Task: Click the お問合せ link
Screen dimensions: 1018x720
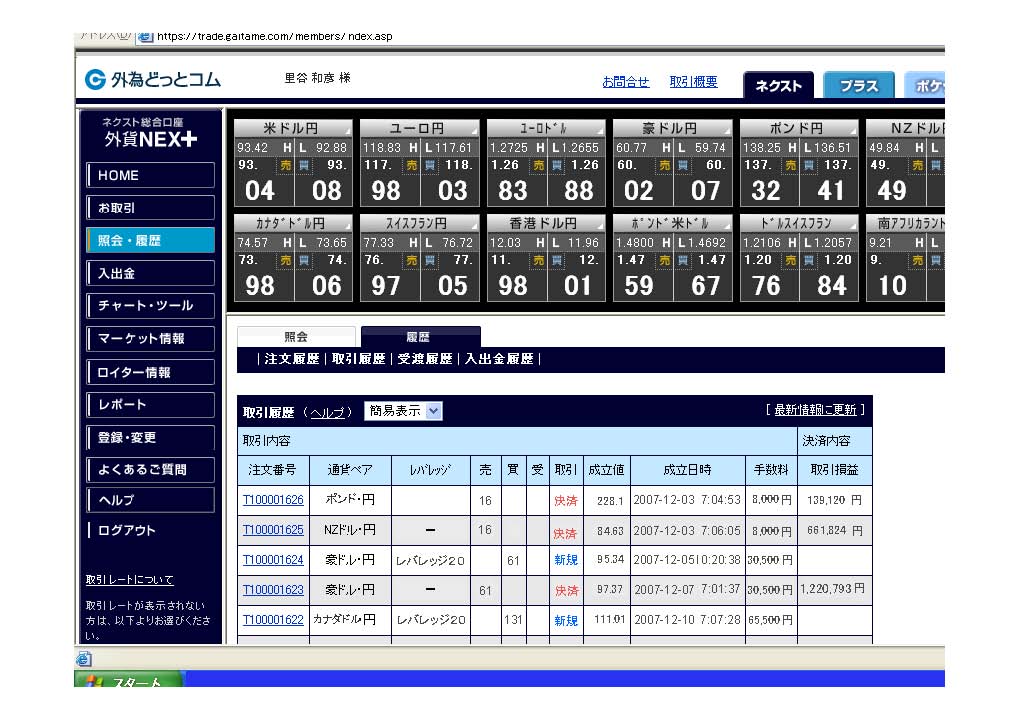Action: (625, 82)
